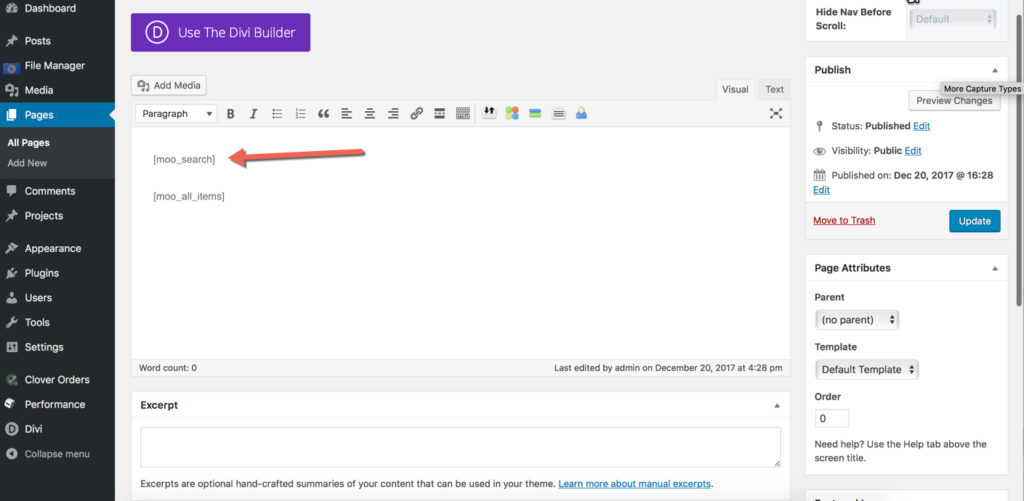Screen dimensions: 1024x501
Task: Click the Order number field
Action: pos(832,418)
